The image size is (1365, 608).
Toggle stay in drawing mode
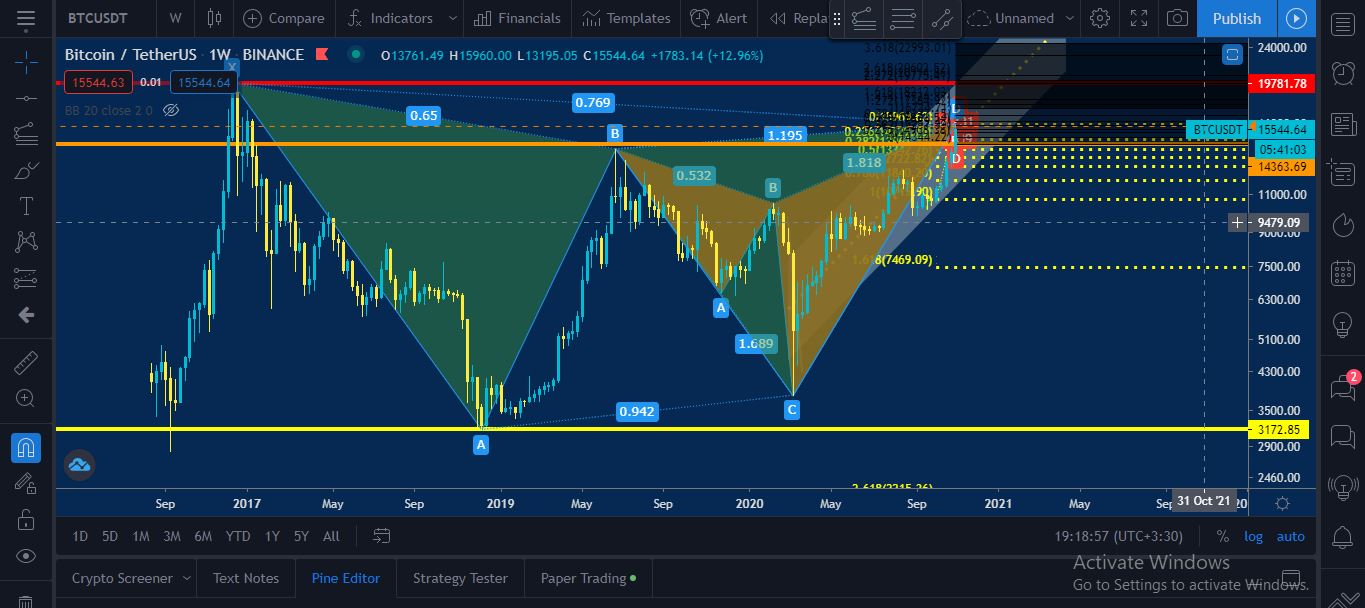click(26, 483)
